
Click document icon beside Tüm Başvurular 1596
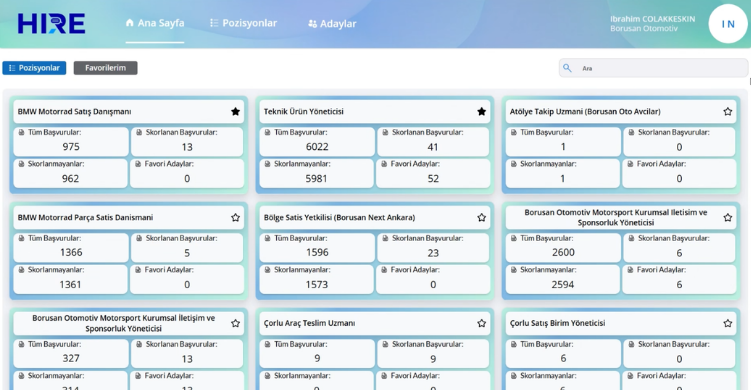pos(267,238)
